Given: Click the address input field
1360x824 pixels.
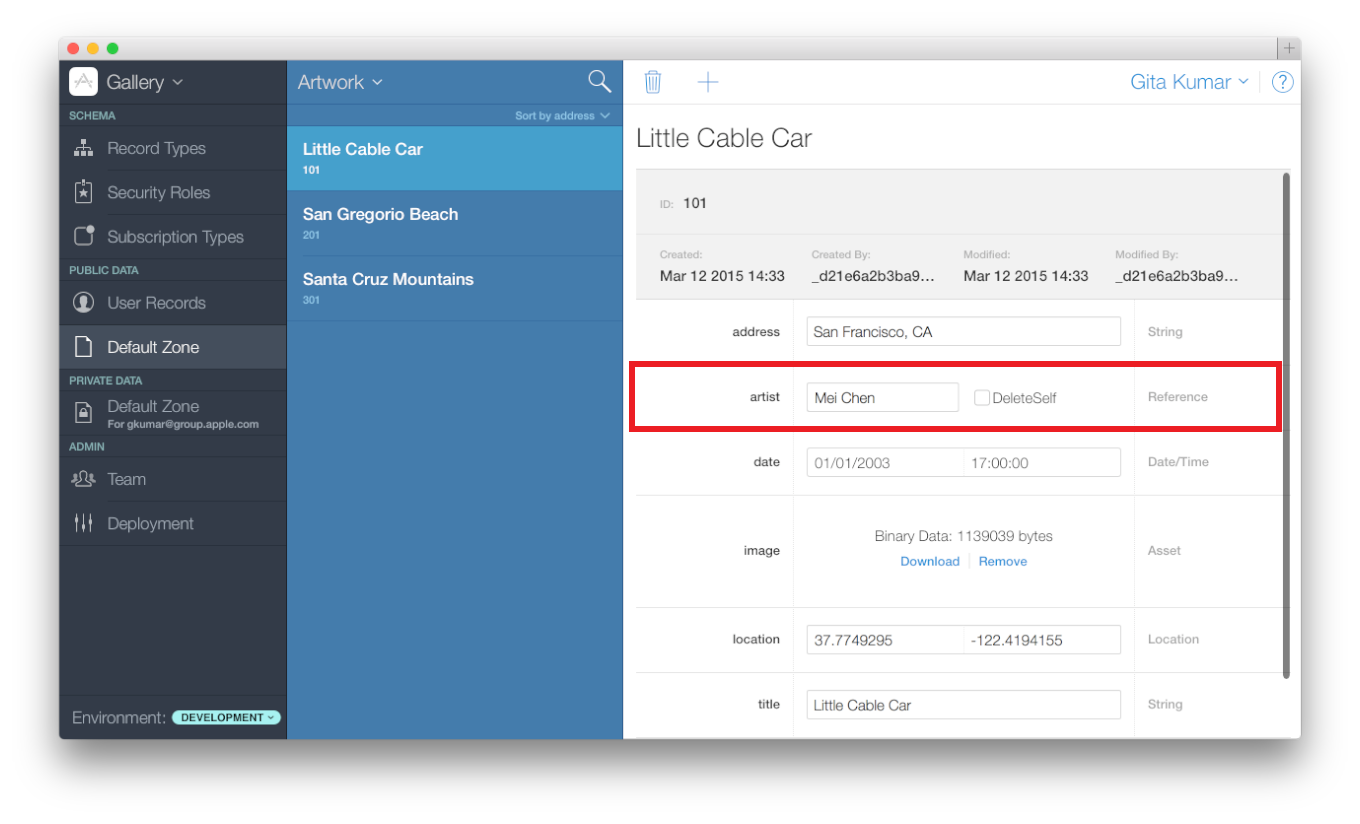Looking at the screenshot, I should point(963,332).
